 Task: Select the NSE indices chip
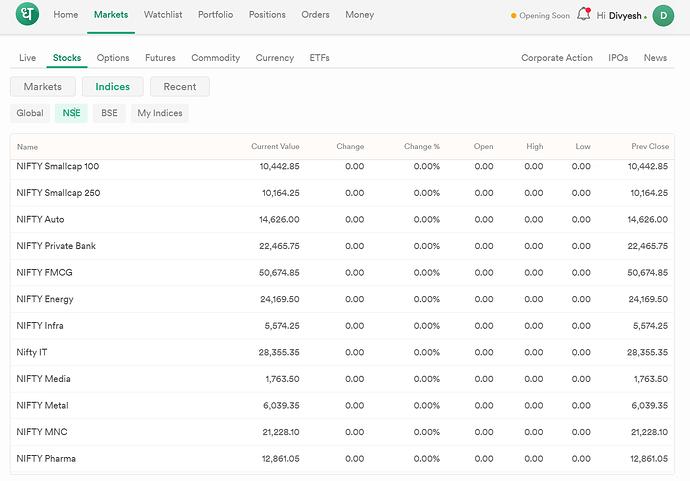click(71, 113)
